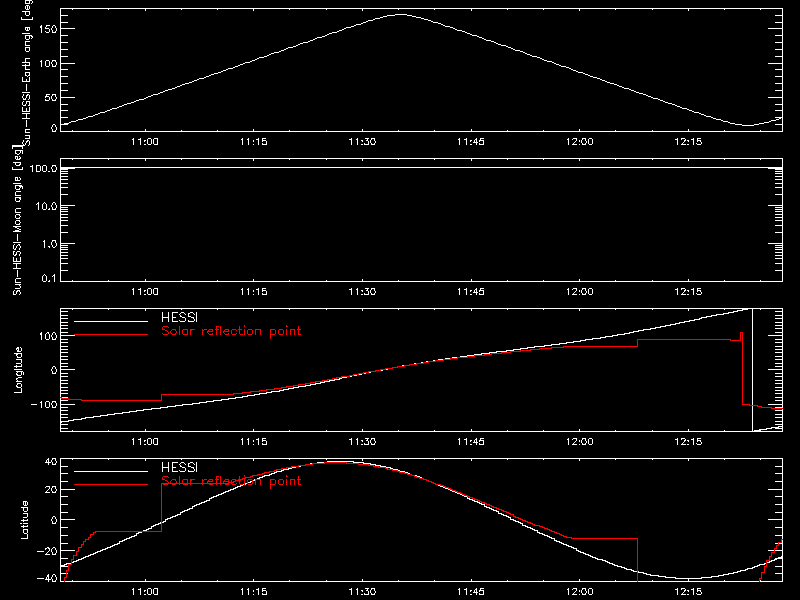Click the Latitude axis title
Screen dimensions: 800x600
click(24, 520)
